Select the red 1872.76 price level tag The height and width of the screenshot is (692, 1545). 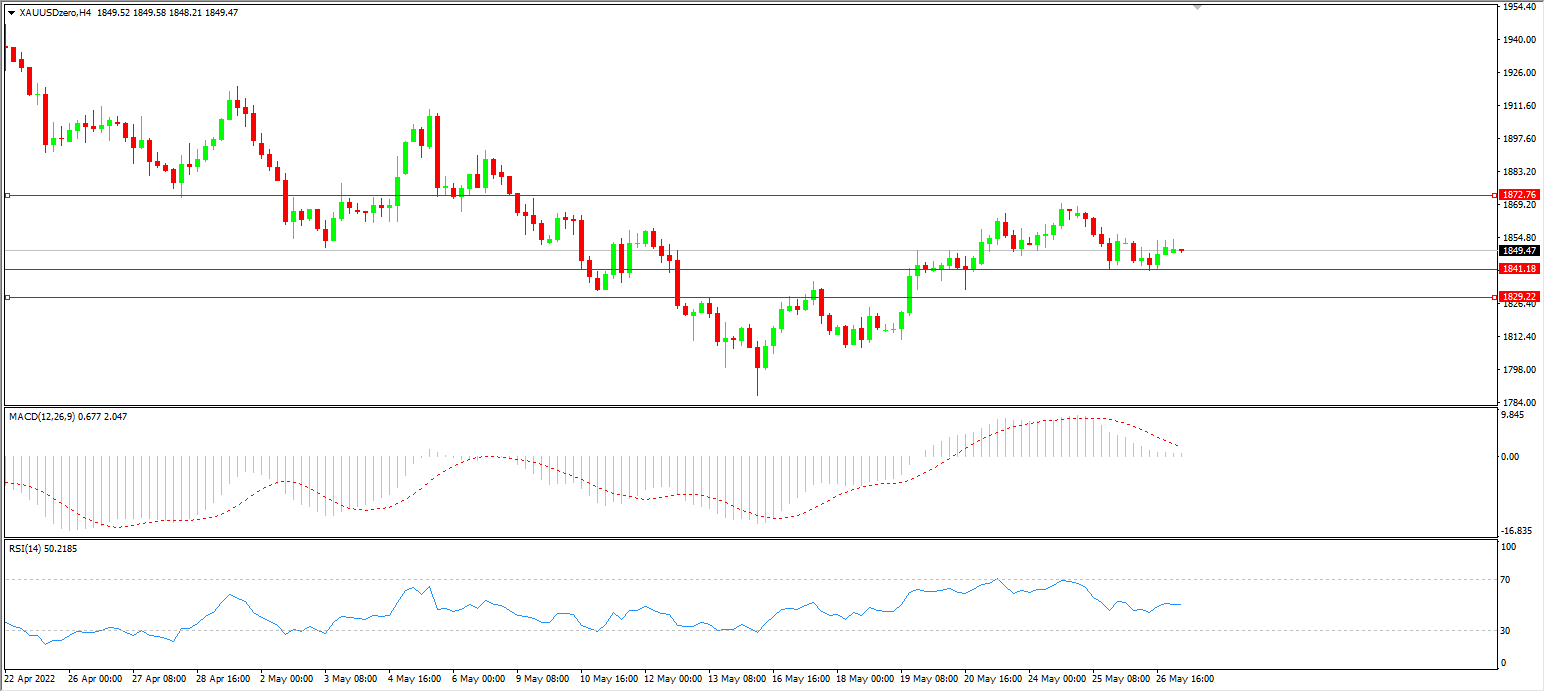(x=1520, y=195)
